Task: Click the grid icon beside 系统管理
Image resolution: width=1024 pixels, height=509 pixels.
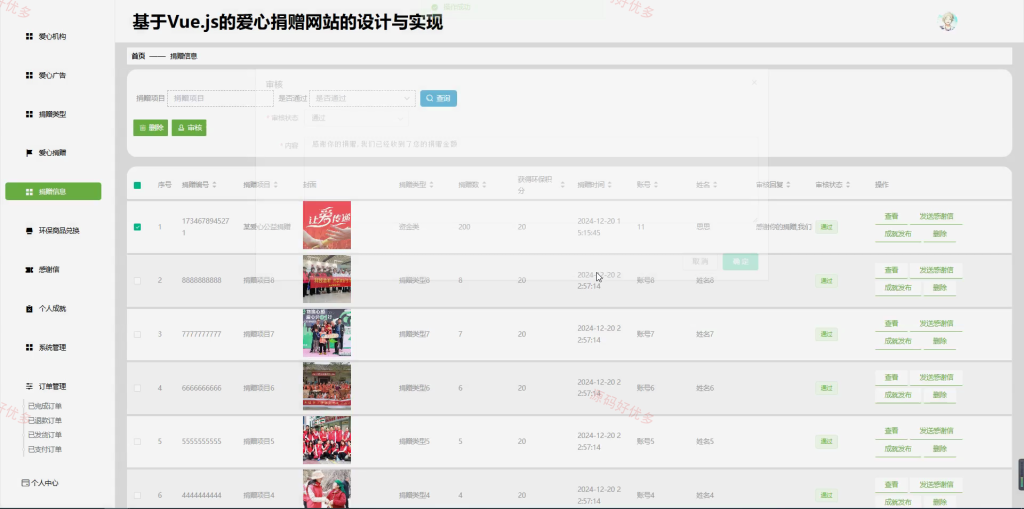Action: (x=29, y=348)
